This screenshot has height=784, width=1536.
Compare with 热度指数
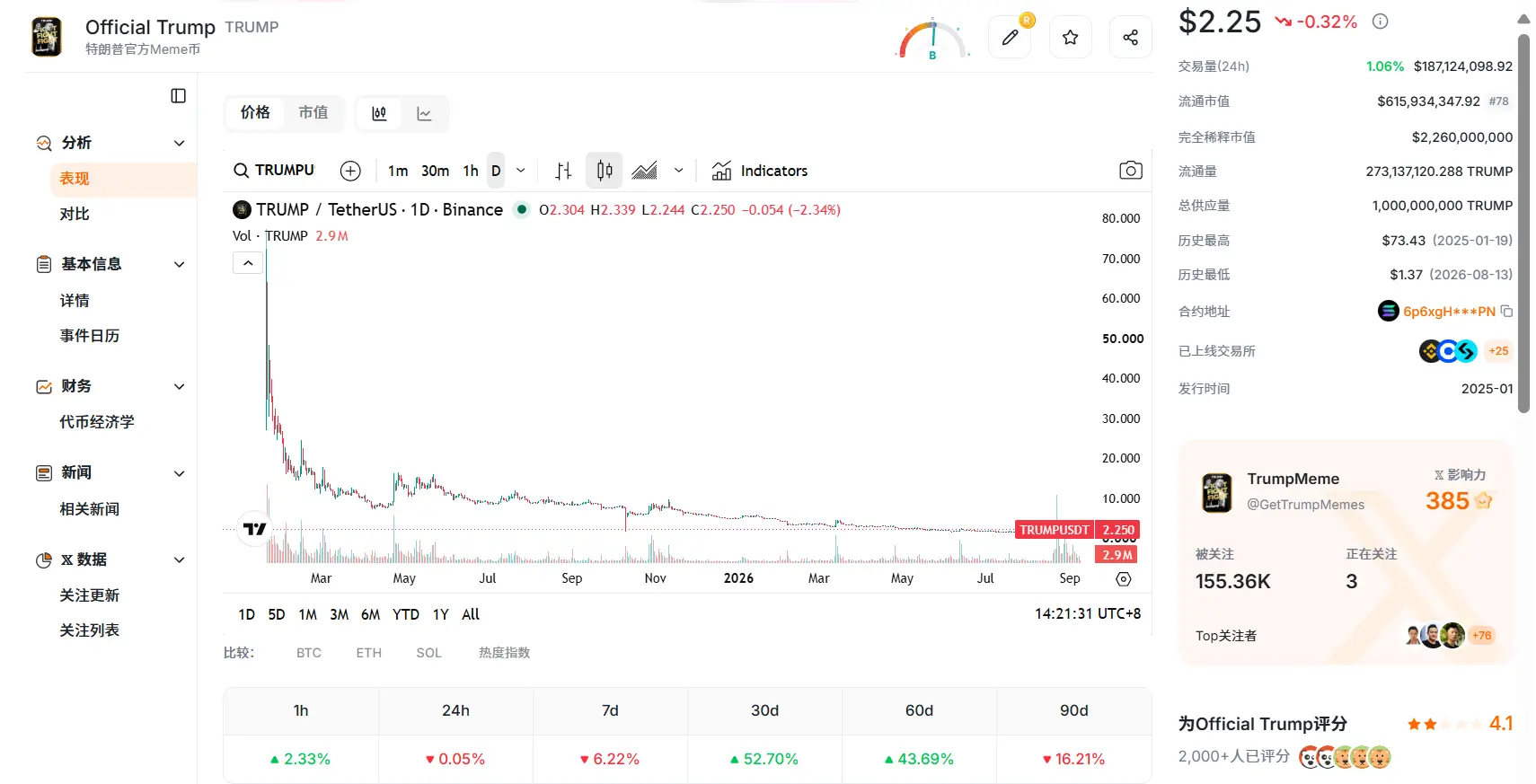pos(504,653)
